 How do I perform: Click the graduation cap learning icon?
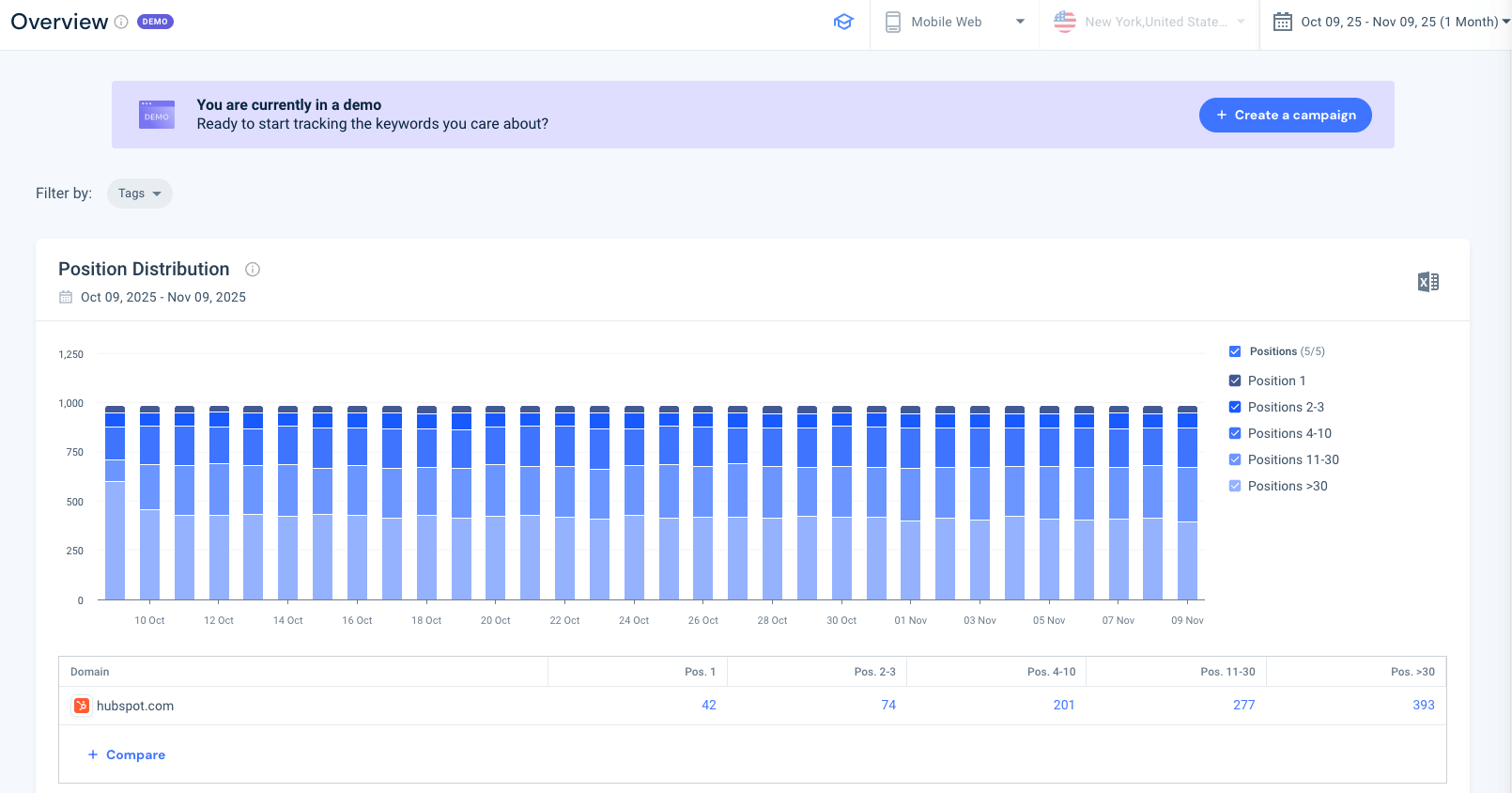843,22
